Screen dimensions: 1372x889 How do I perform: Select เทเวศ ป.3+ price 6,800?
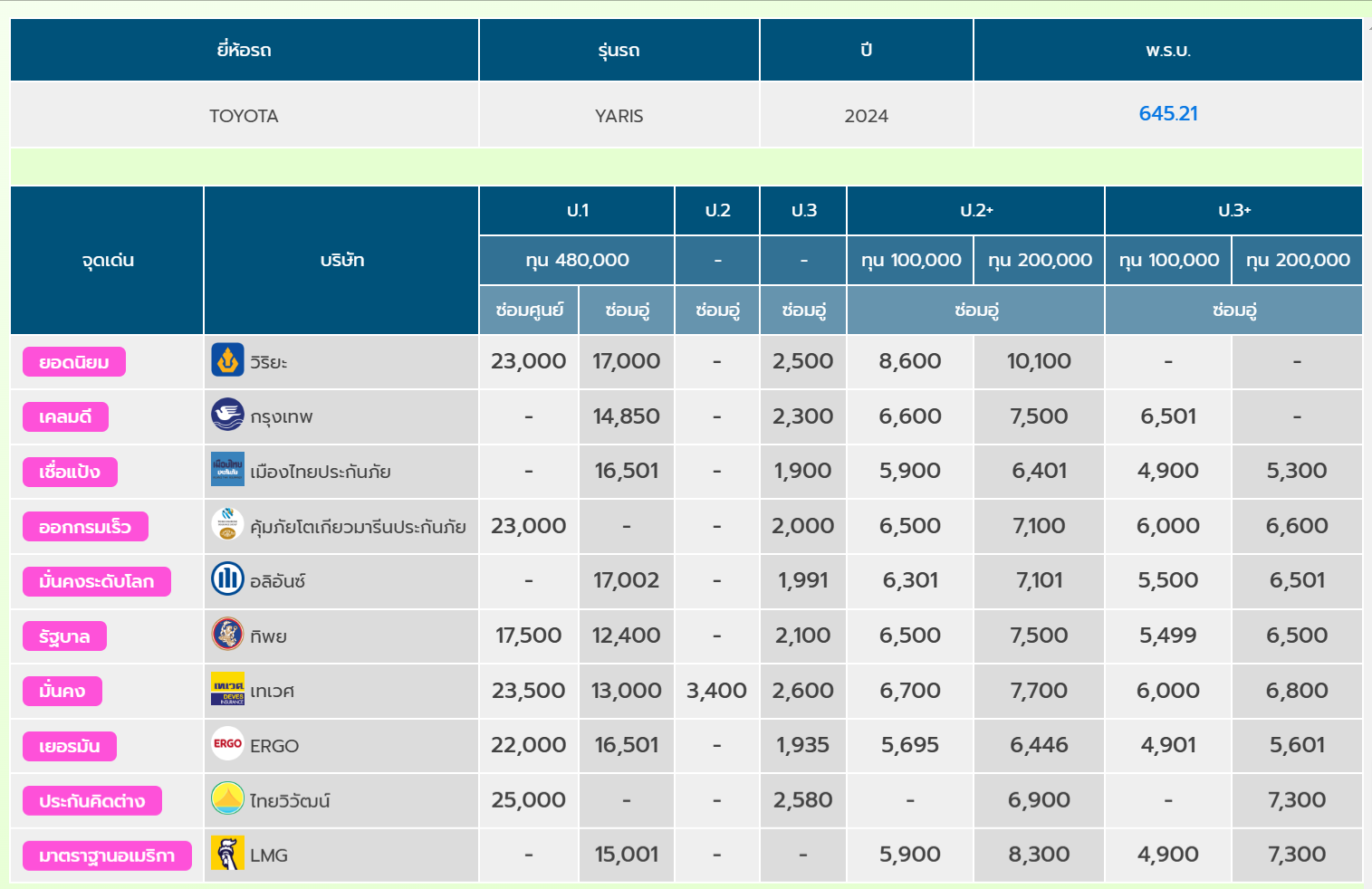tap(1297, 691)
